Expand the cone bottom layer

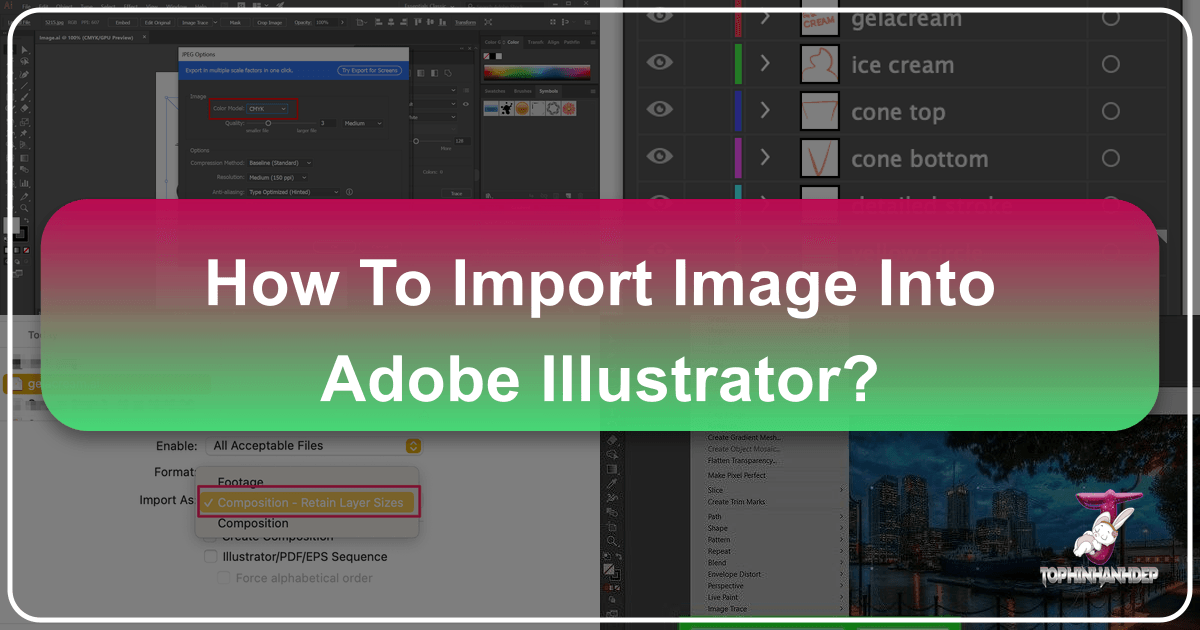[765, 158]
